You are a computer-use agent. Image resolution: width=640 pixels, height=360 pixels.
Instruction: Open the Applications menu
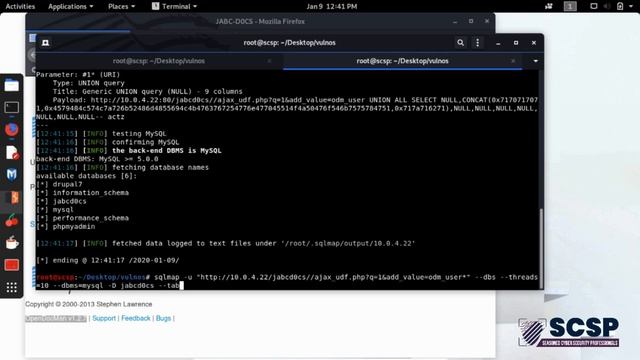tap(70, 6)
